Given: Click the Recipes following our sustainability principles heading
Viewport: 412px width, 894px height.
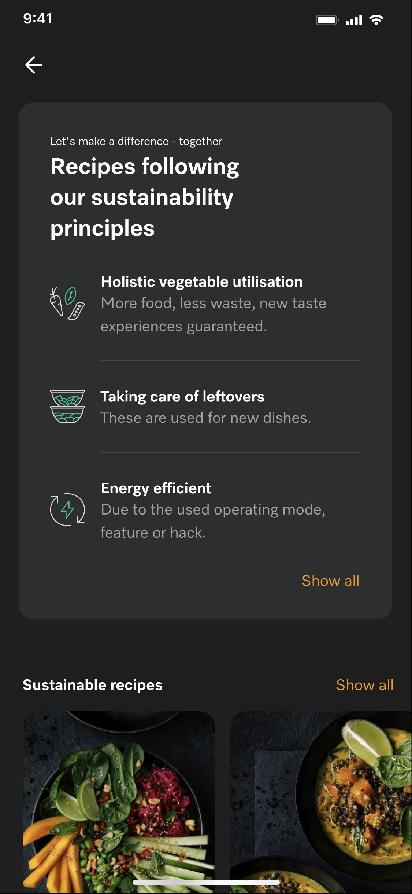Looking at the screenshot, I should click(145, 197).
